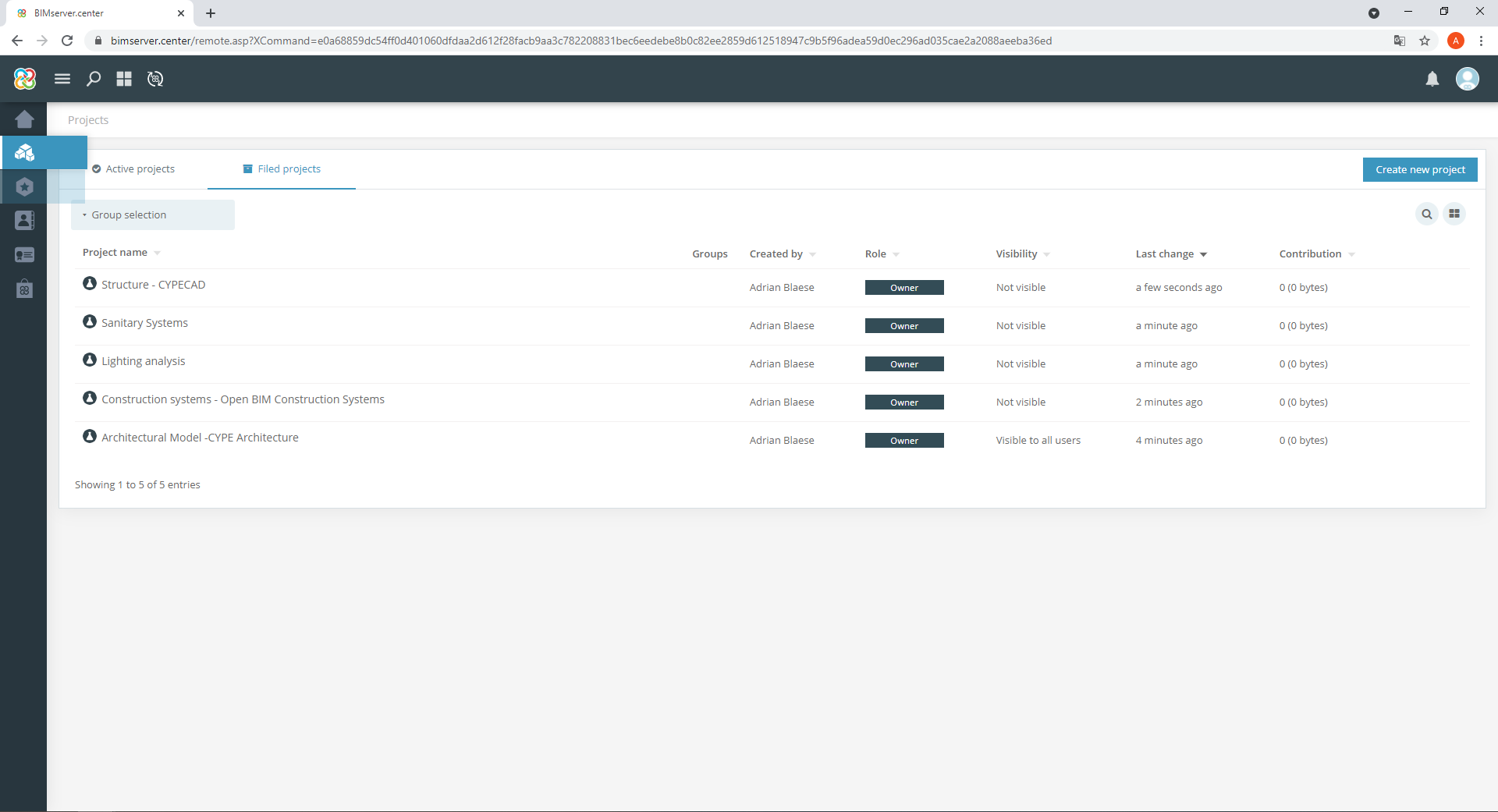Click the search magnifier in top bar
This screenshot has height=812, width=1498.
coord(94,79)
